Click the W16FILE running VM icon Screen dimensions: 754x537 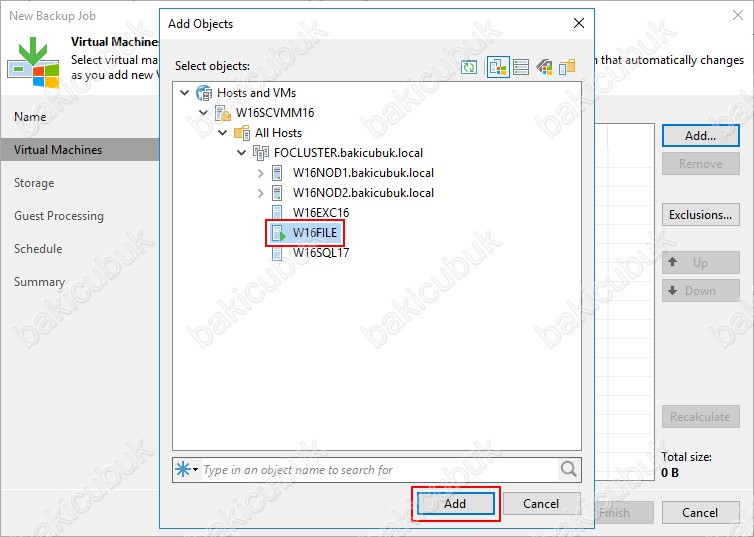pos(279,233)
